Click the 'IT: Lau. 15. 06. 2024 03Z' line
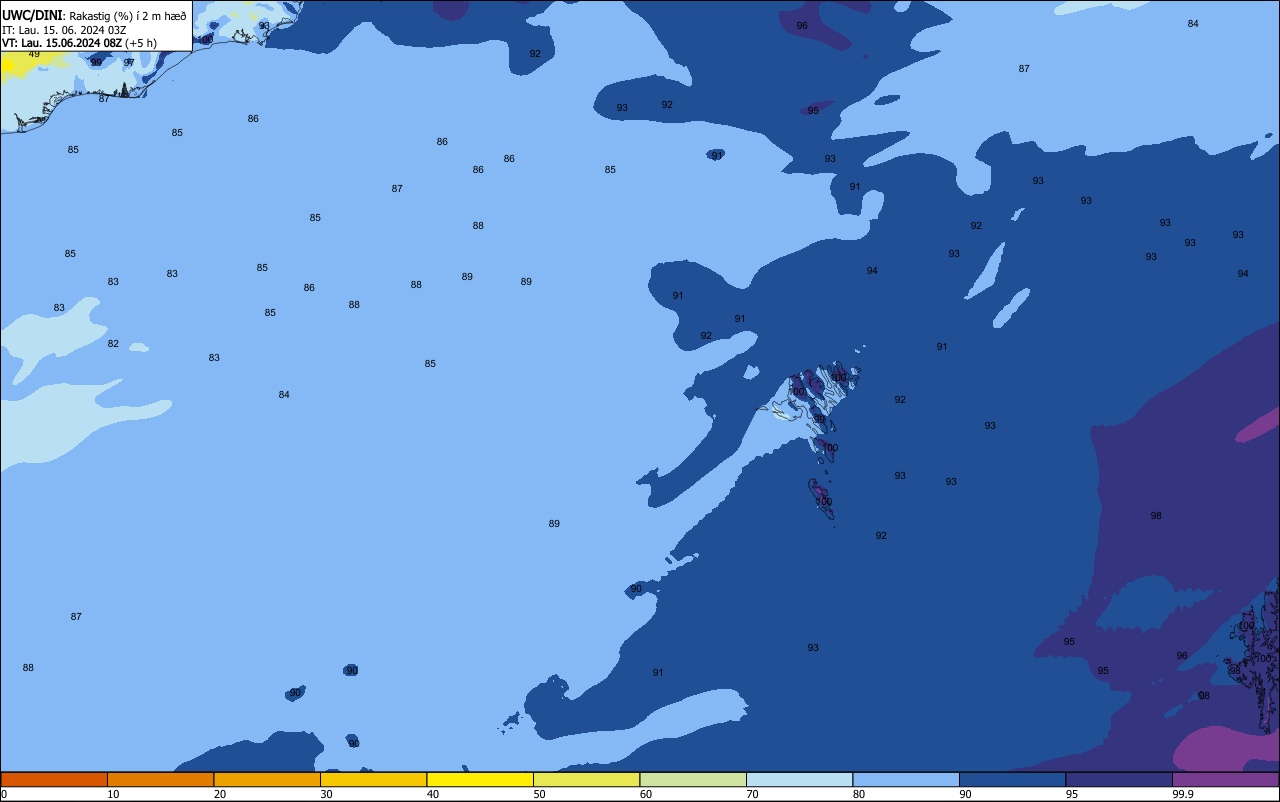Image resolution: width=1280 pixels, height=802 pixels. (x=64, y=30)
